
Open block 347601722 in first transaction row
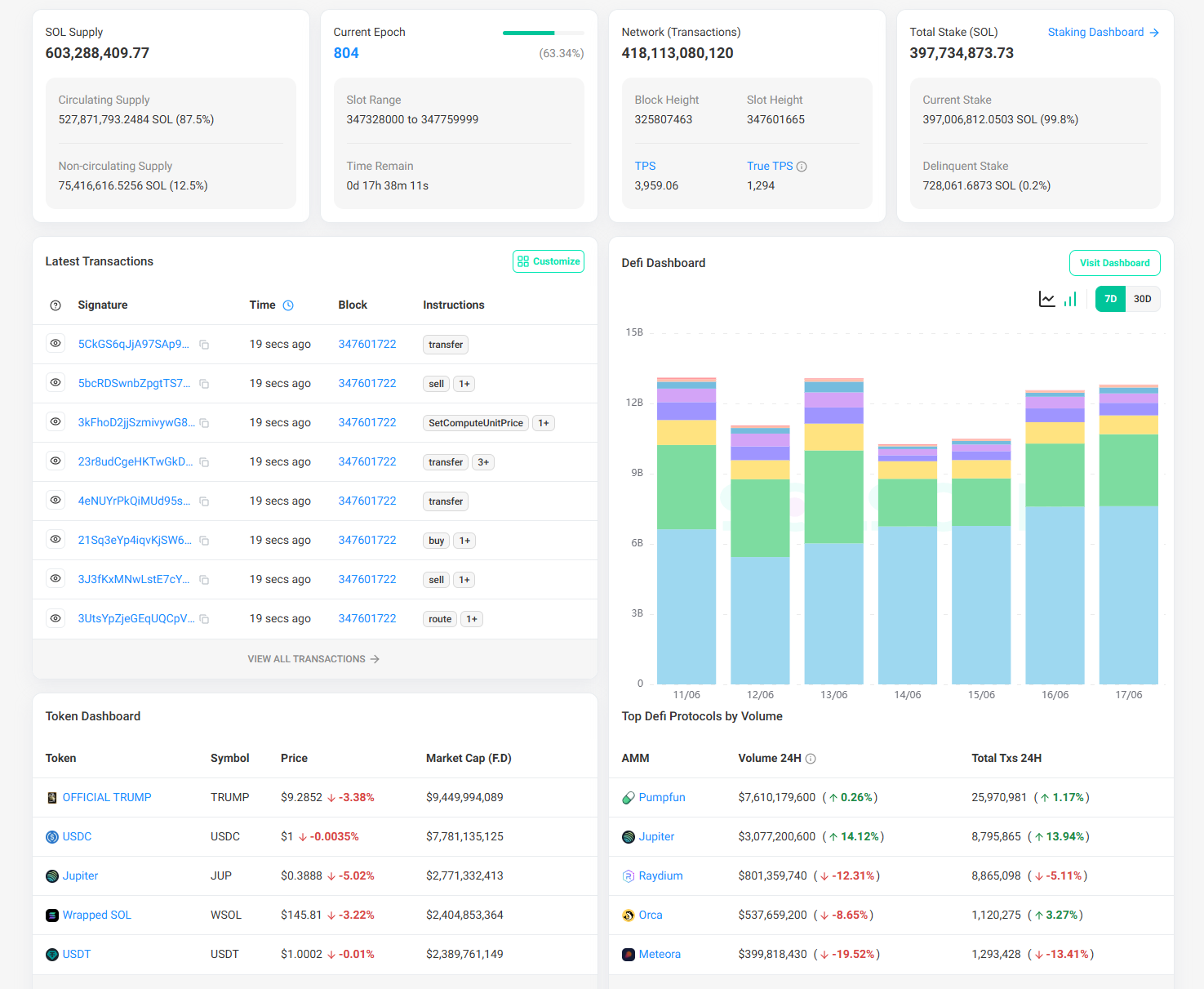coord(367,344)
